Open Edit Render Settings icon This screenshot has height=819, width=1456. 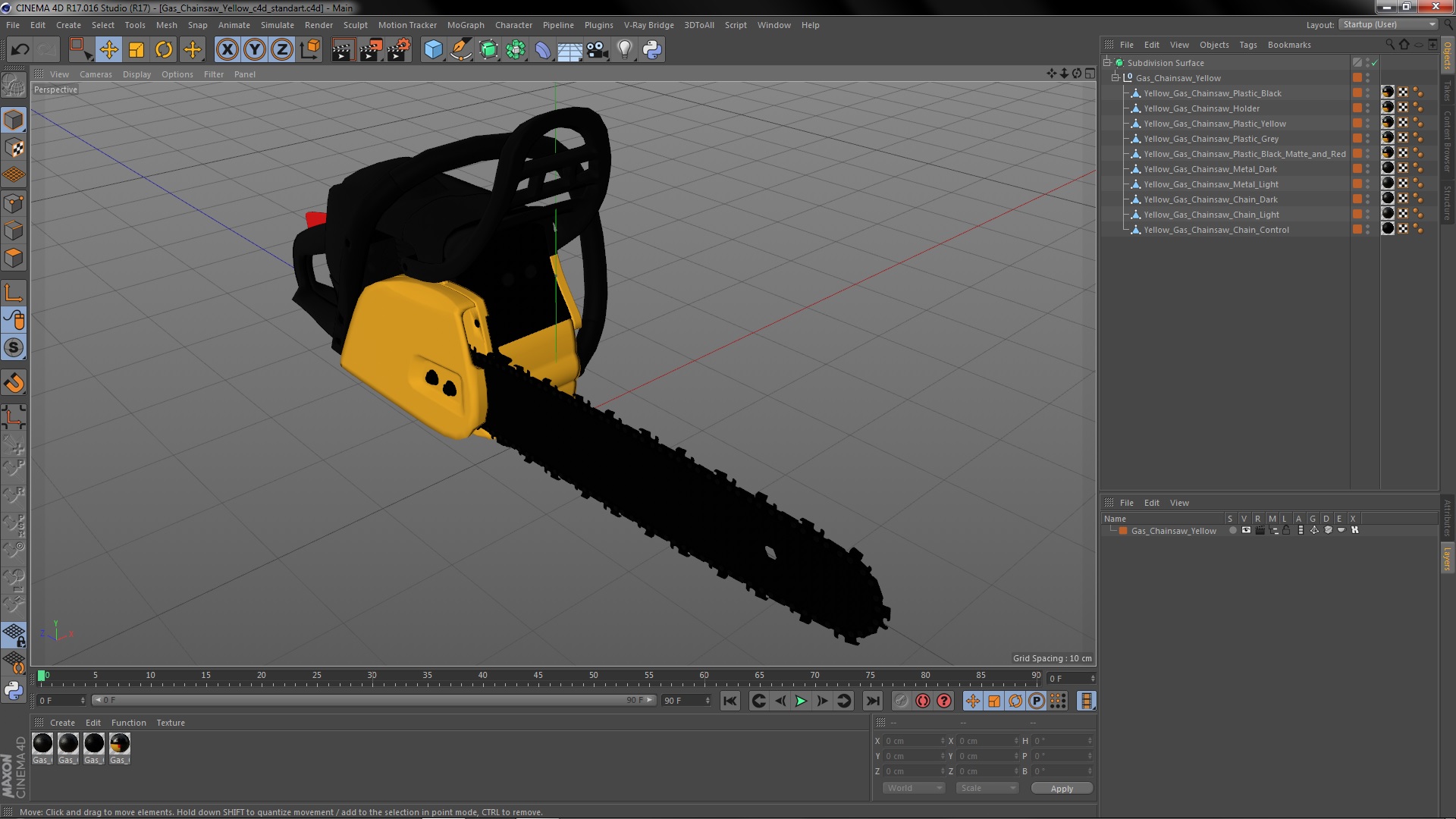click(399, 50)
